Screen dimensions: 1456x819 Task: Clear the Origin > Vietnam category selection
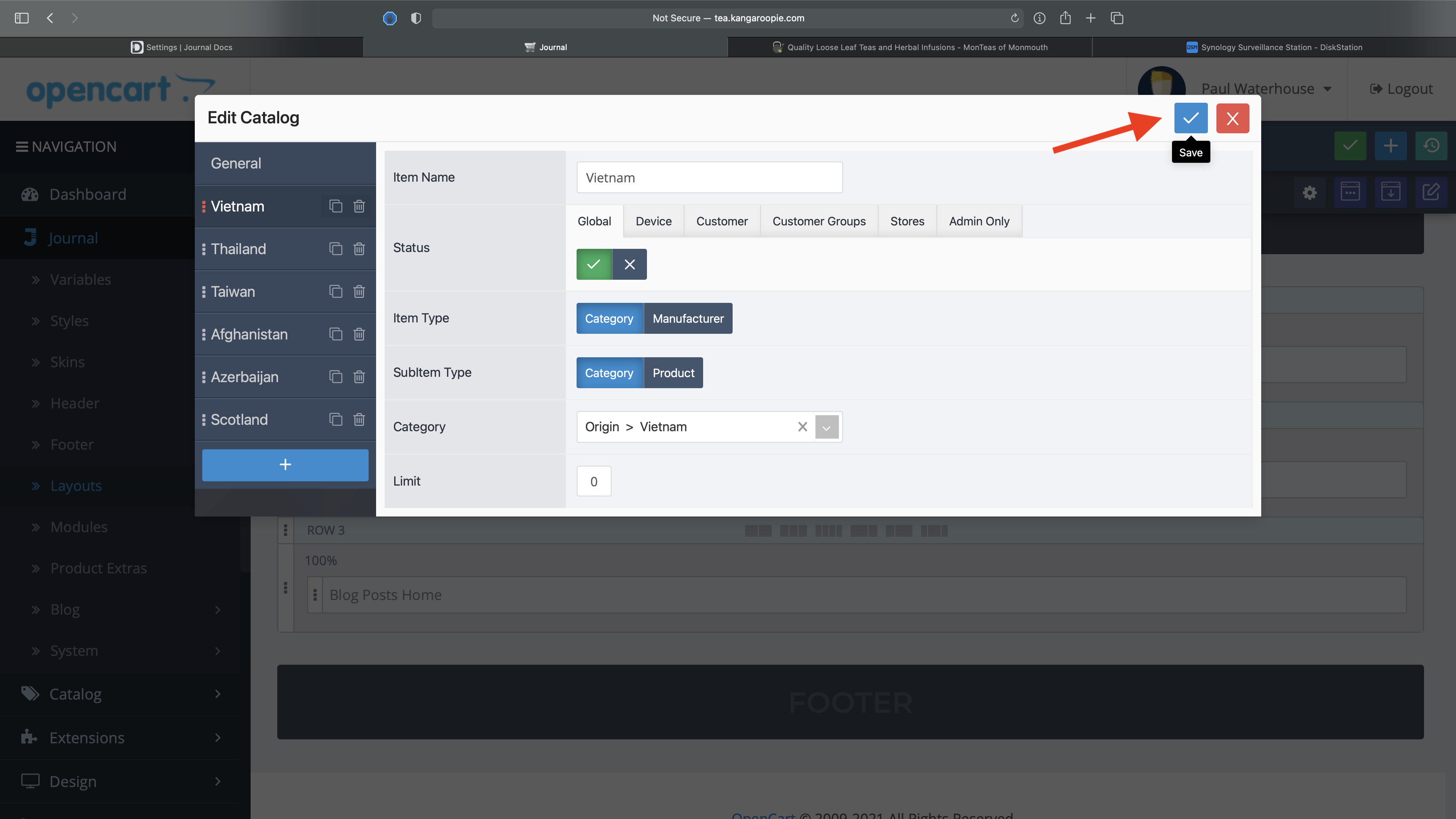[x=802, y=427]
